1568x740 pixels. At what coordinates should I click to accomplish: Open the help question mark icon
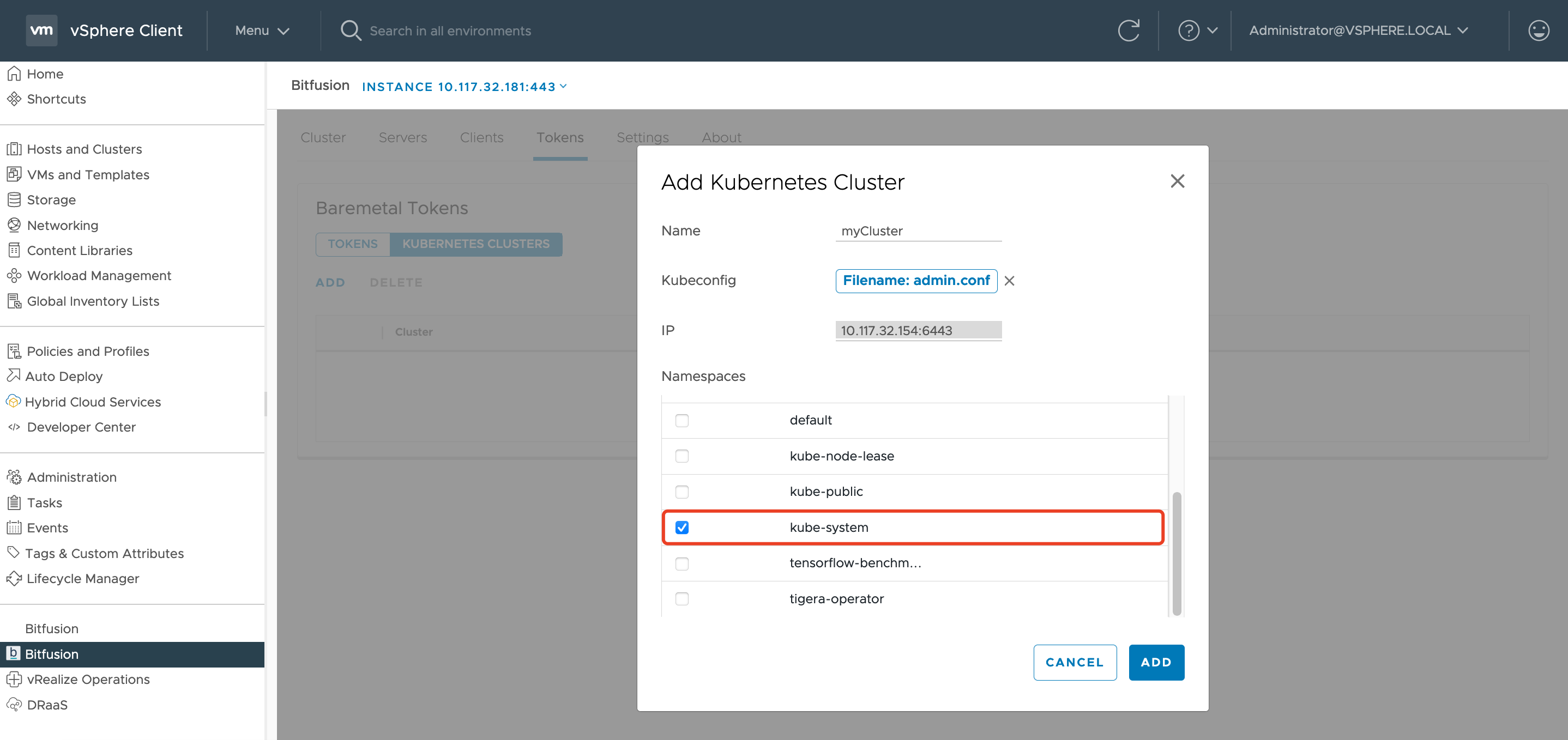(x=1188, y=31)
